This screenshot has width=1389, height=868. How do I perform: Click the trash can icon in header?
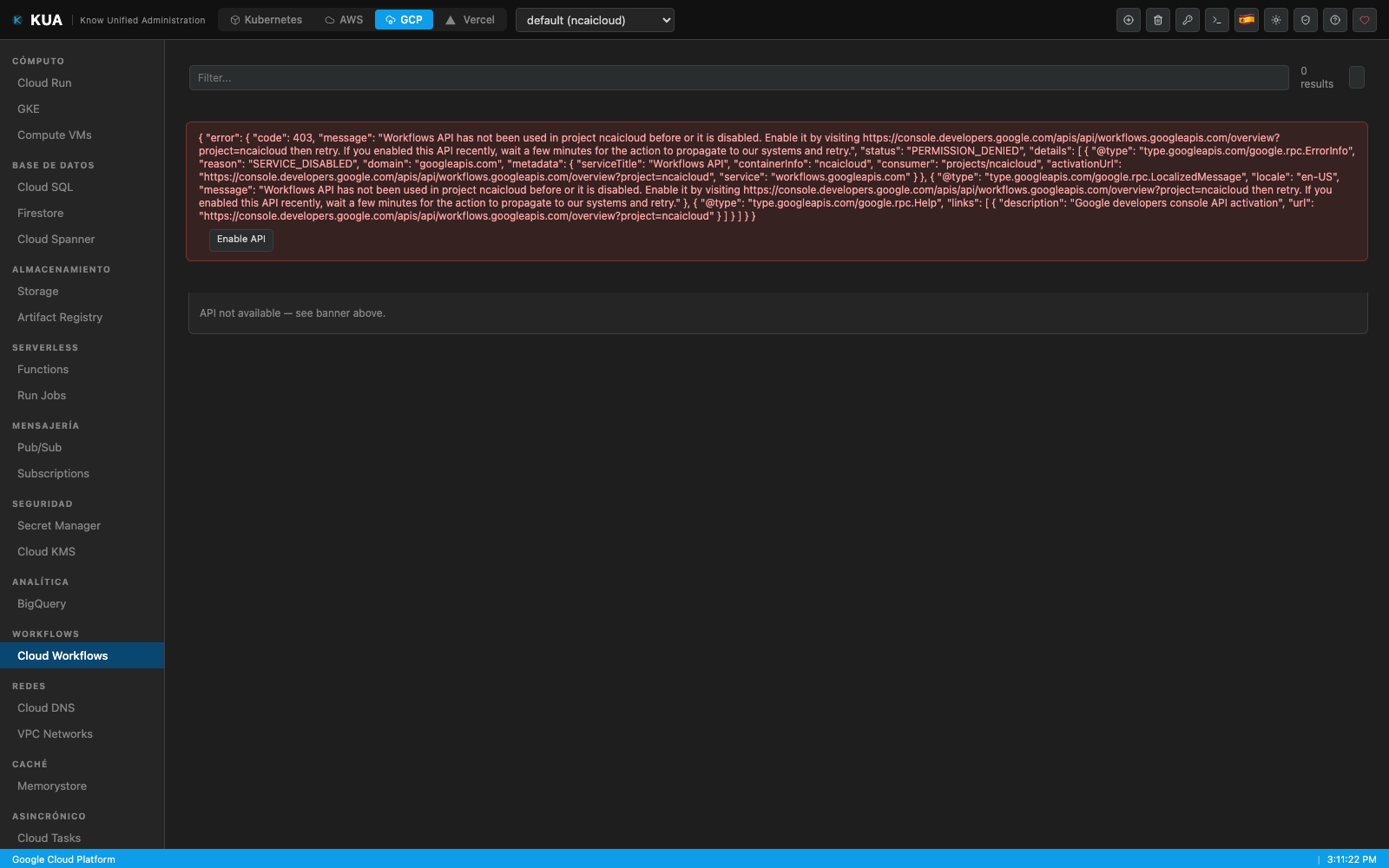(x=1158, y=20)
